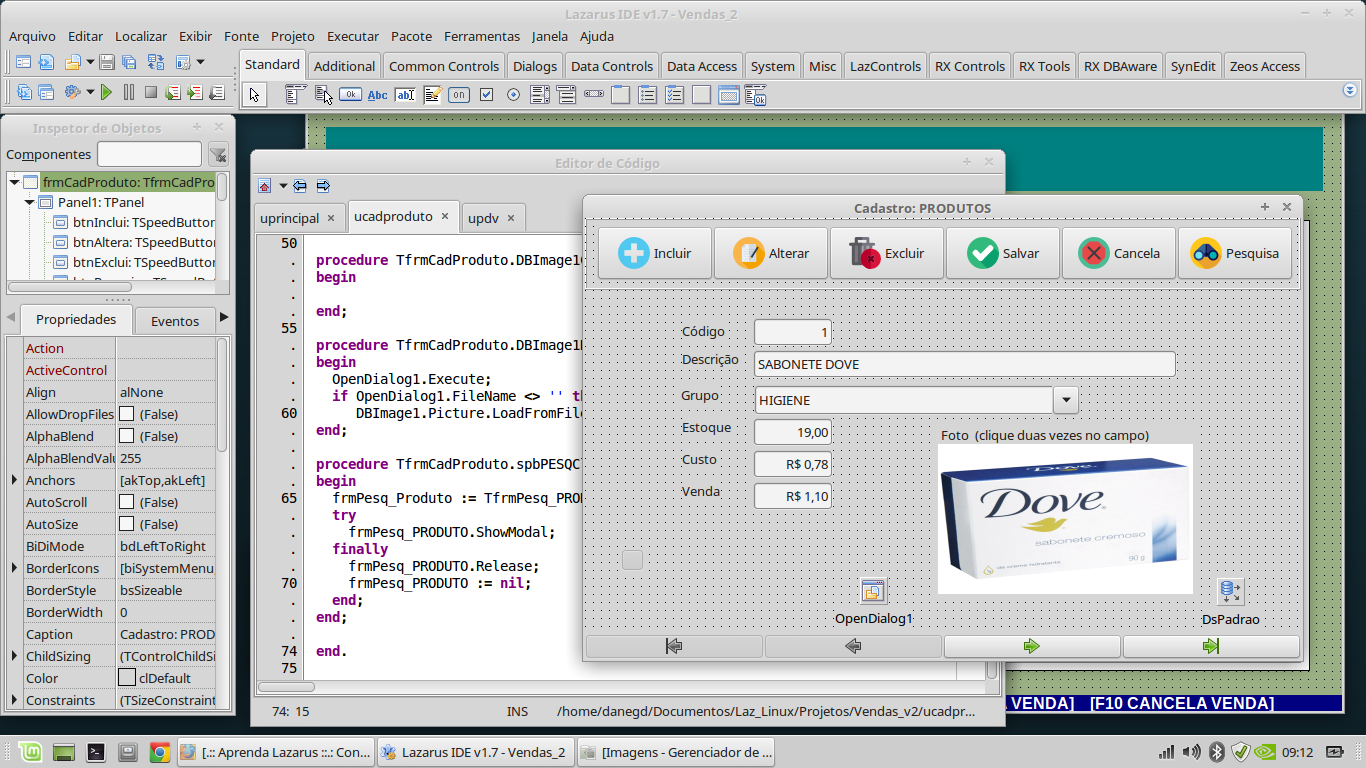
Task: Expand the Anchors property node
Action: pos(14,480)
